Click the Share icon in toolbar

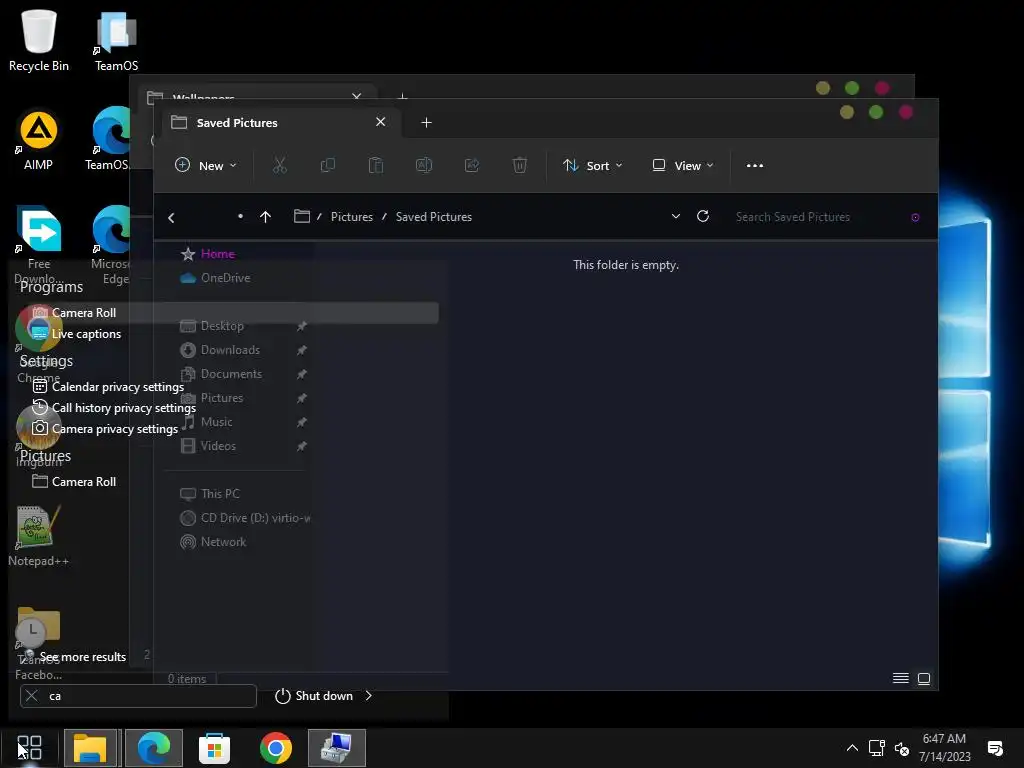tap(472, 165)
